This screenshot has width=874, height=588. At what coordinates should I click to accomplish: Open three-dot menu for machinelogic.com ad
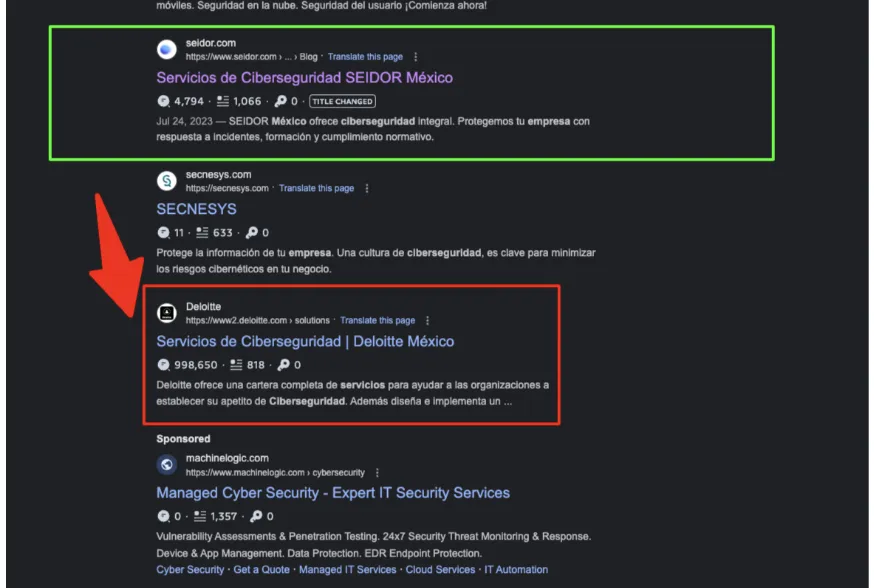tap(377, 473)
